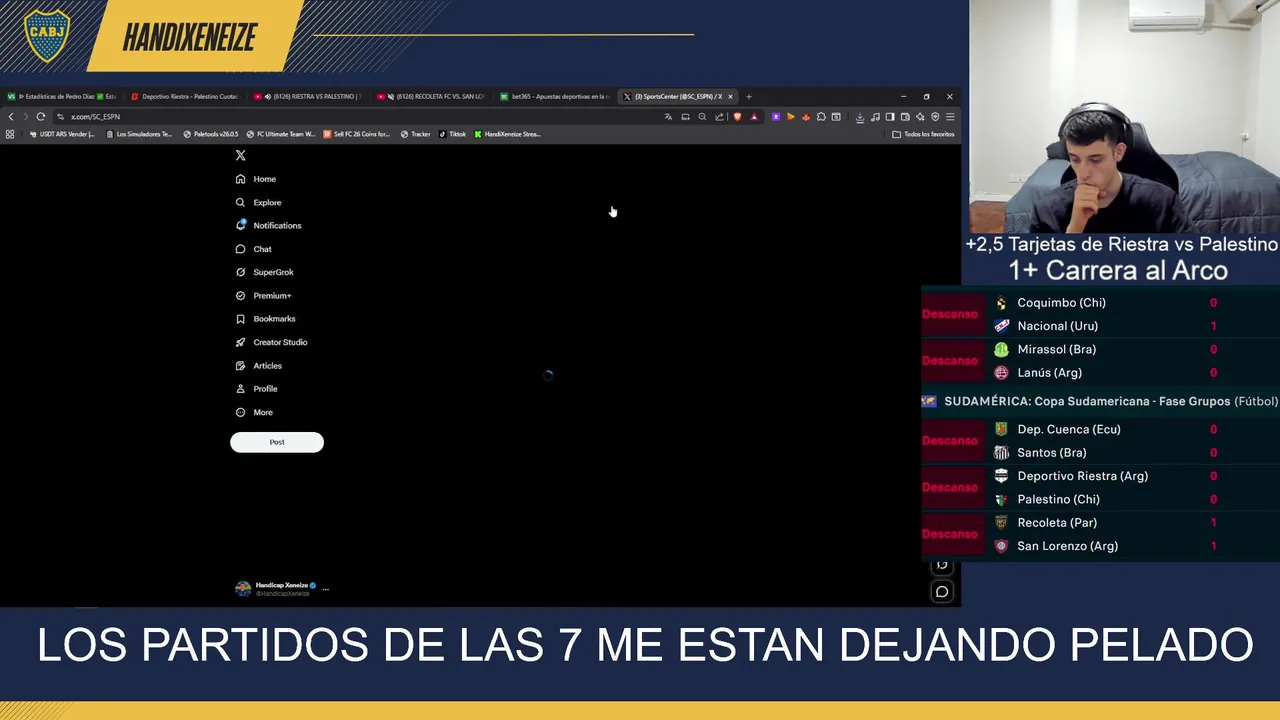Open Los Simuladores bookmark
Image resolution: width=1280 pixels, height=720 pixels.
pyautogui.click(x=139, y=134)
